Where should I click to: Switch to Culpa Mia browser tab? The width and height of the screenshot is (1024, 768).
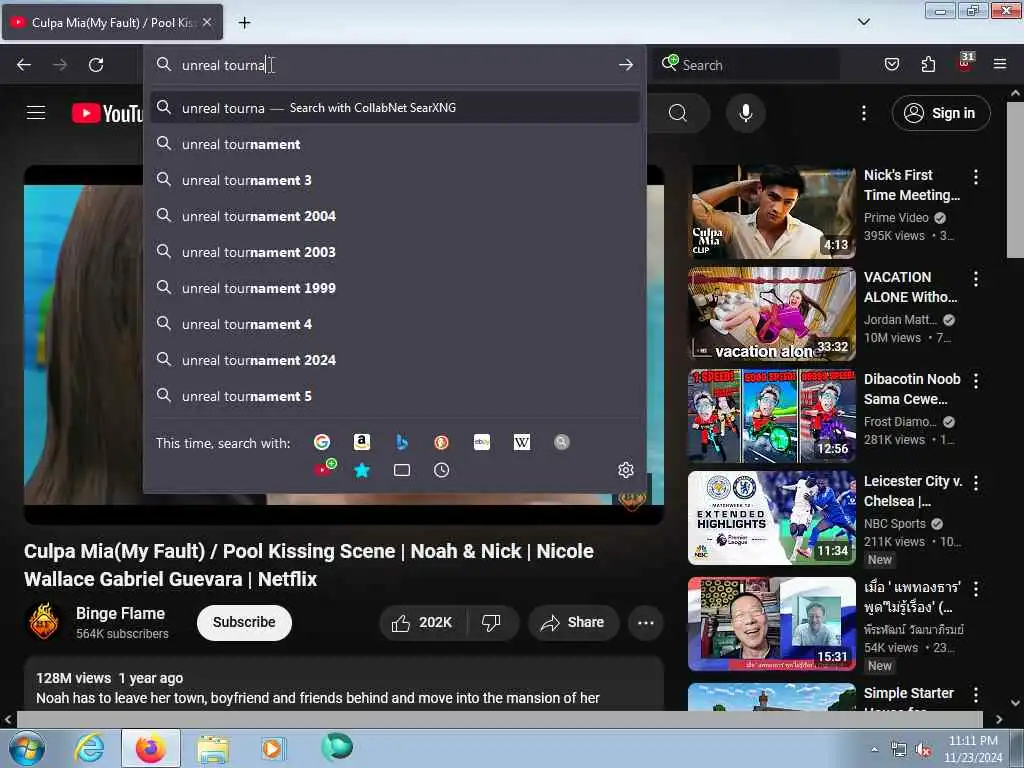pos(112,22)
